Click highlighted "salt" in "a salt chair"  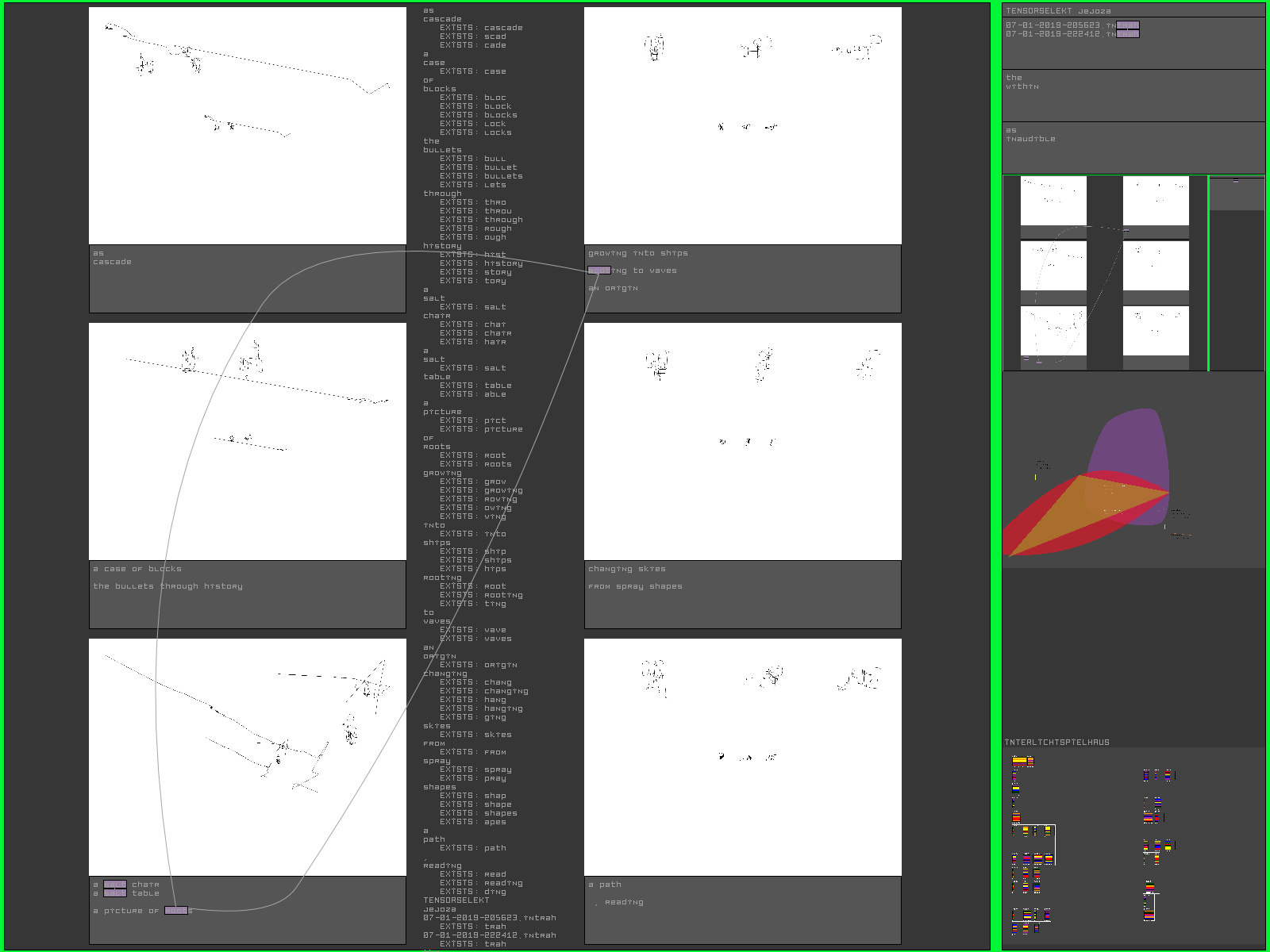click(115, 885)
